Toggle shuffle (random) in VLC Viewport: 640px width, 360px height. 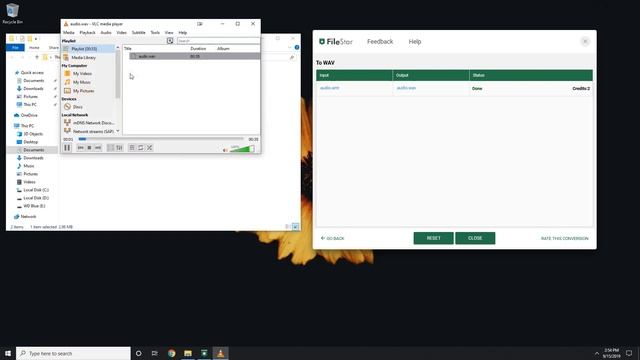pyautogui.click(x=149, y=148)
